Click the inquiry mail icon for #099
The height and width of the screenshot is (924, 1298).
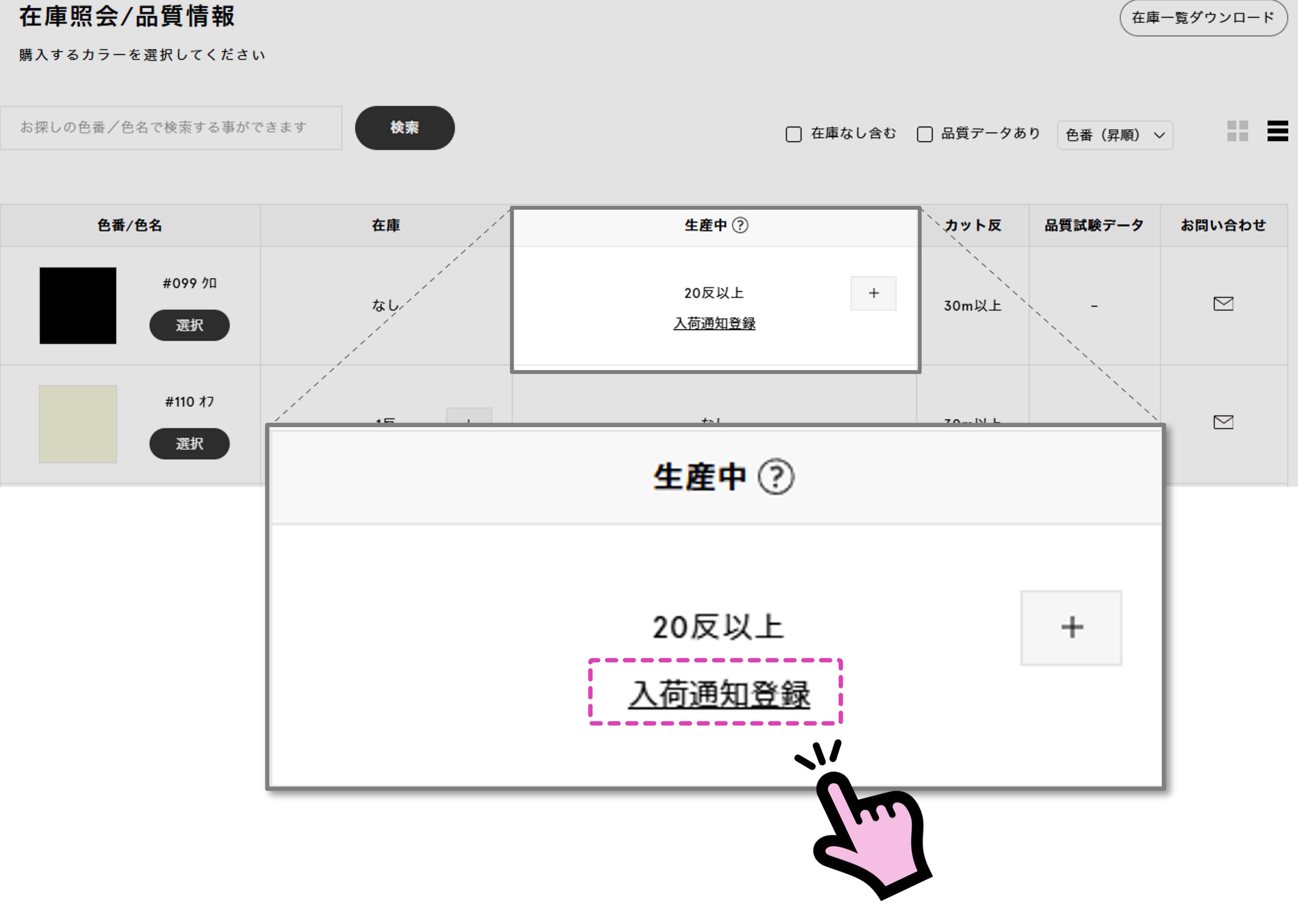tap(1223, 304)
